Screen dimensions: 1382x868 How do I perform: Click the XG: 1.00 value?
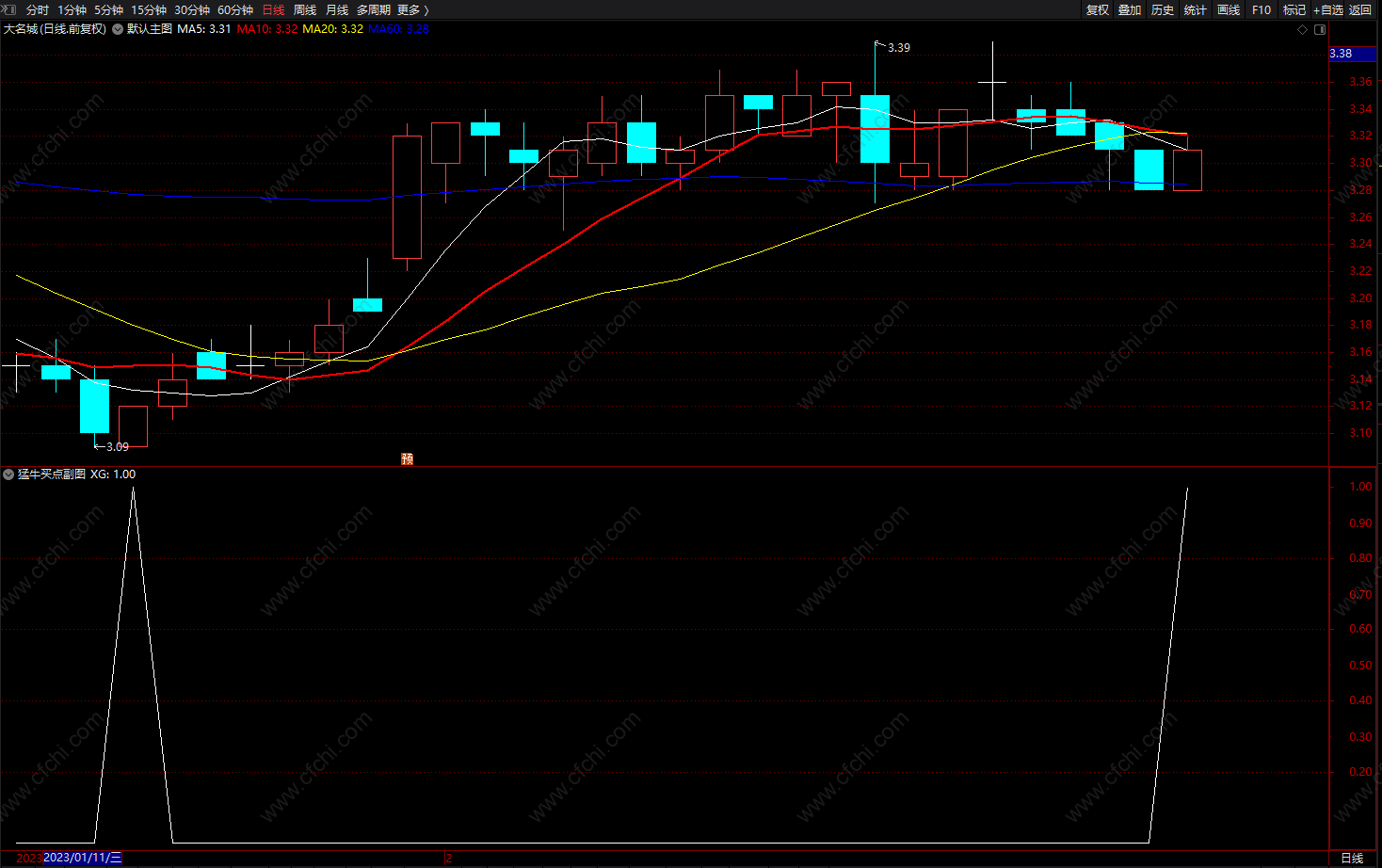(113, 474)
